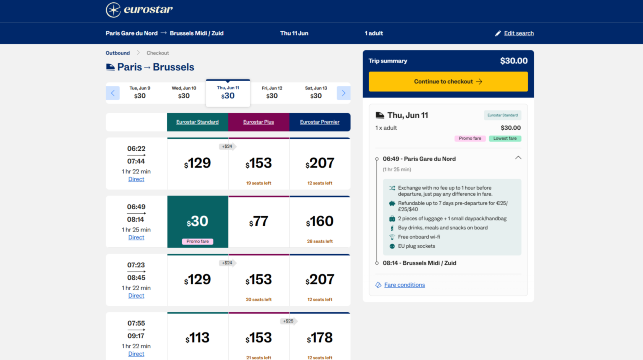This screenshot has height=360, width=643.
Task: Choose $153 Plus fare for 07:55 train
Action: coord(258,336)
